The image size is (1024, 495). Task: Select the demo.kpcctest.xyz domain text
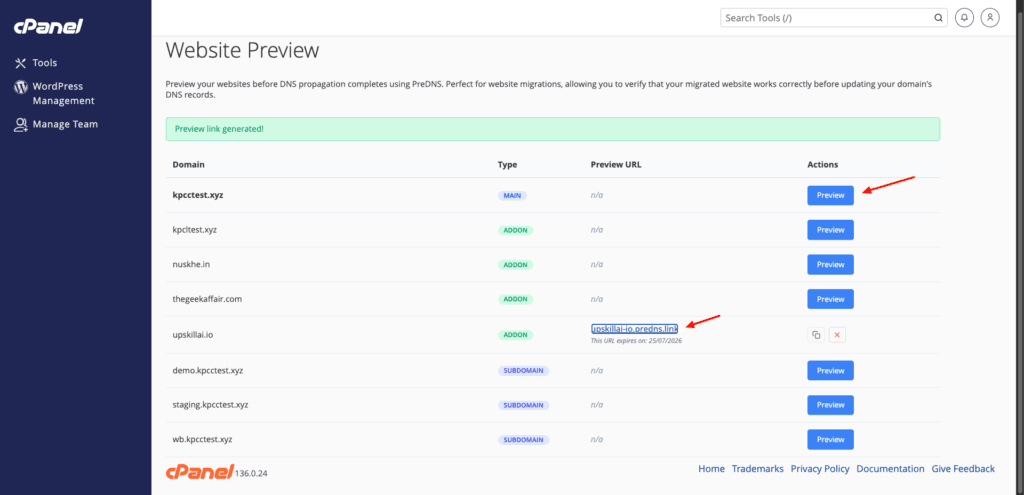[208, 370]
